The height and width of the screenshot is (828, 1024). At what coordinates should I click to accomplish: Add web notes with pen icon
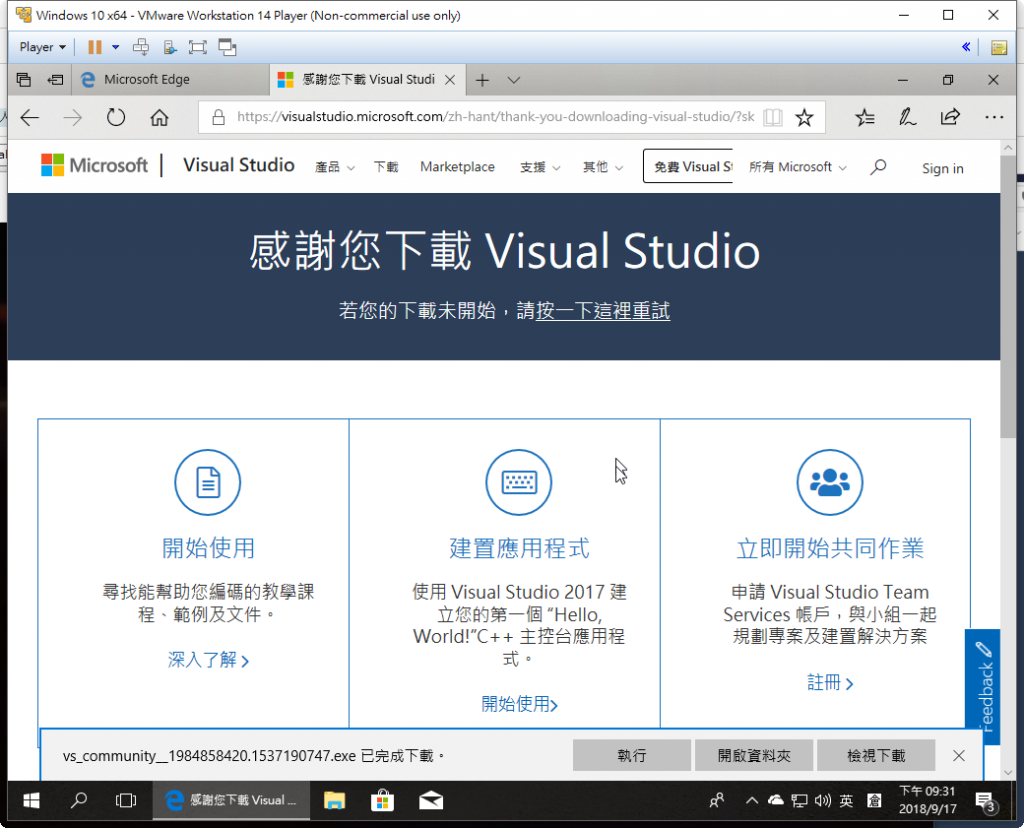(x=907, y=118)
